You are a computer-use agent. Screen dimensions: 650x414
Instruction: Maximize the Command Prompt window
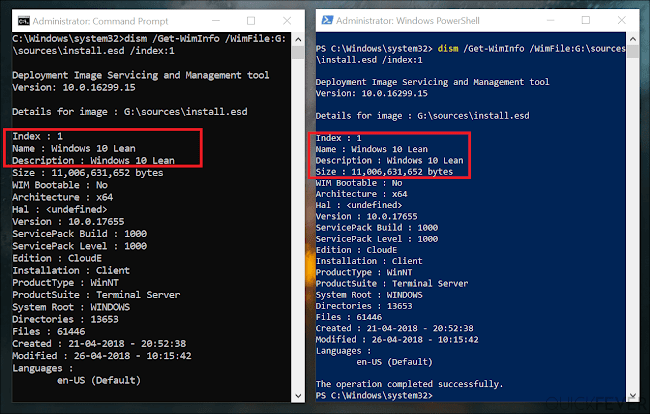(251, 21)
